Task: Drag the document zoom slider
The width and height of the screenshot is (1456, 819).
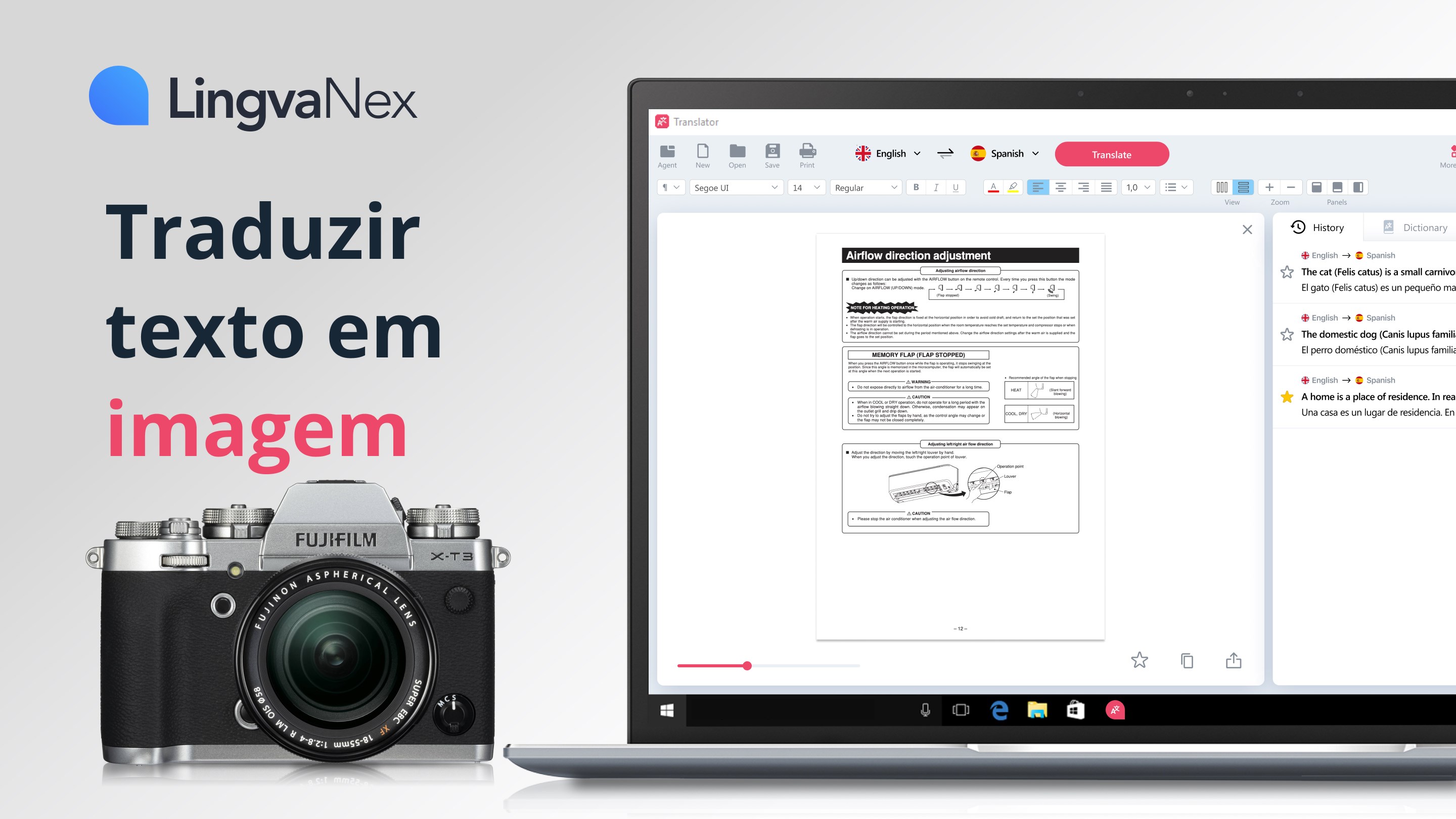Action: 747,665
